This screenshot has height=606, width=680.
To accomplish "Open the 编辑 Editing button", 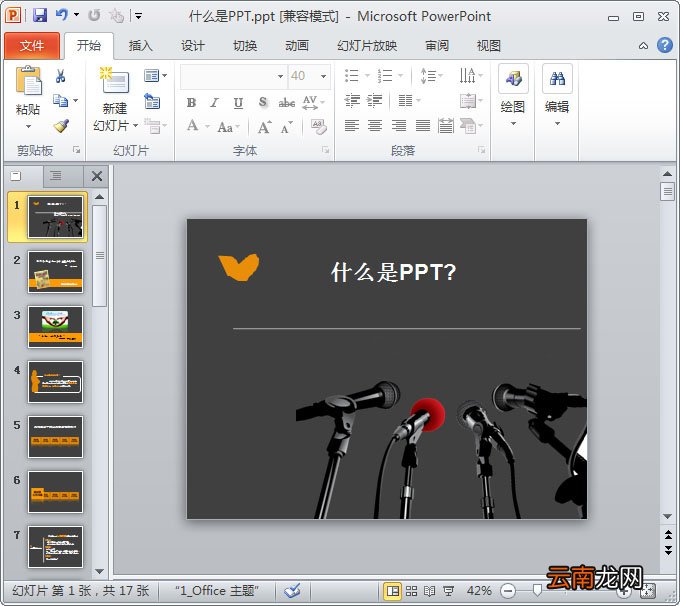I will [557, 95].
